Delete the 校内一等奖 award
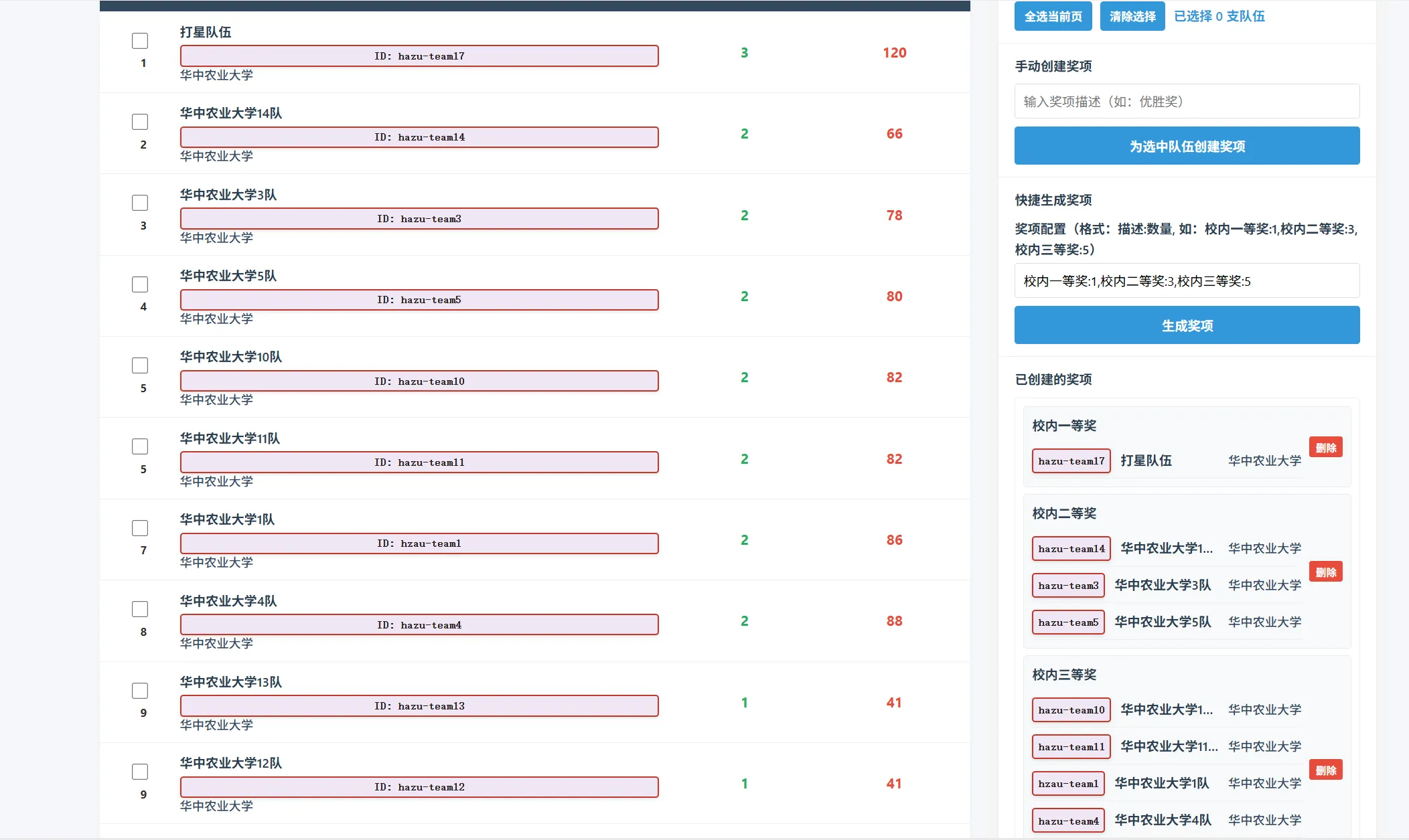The width and height of the screenshot is (1409, 840). point(1325,448)
